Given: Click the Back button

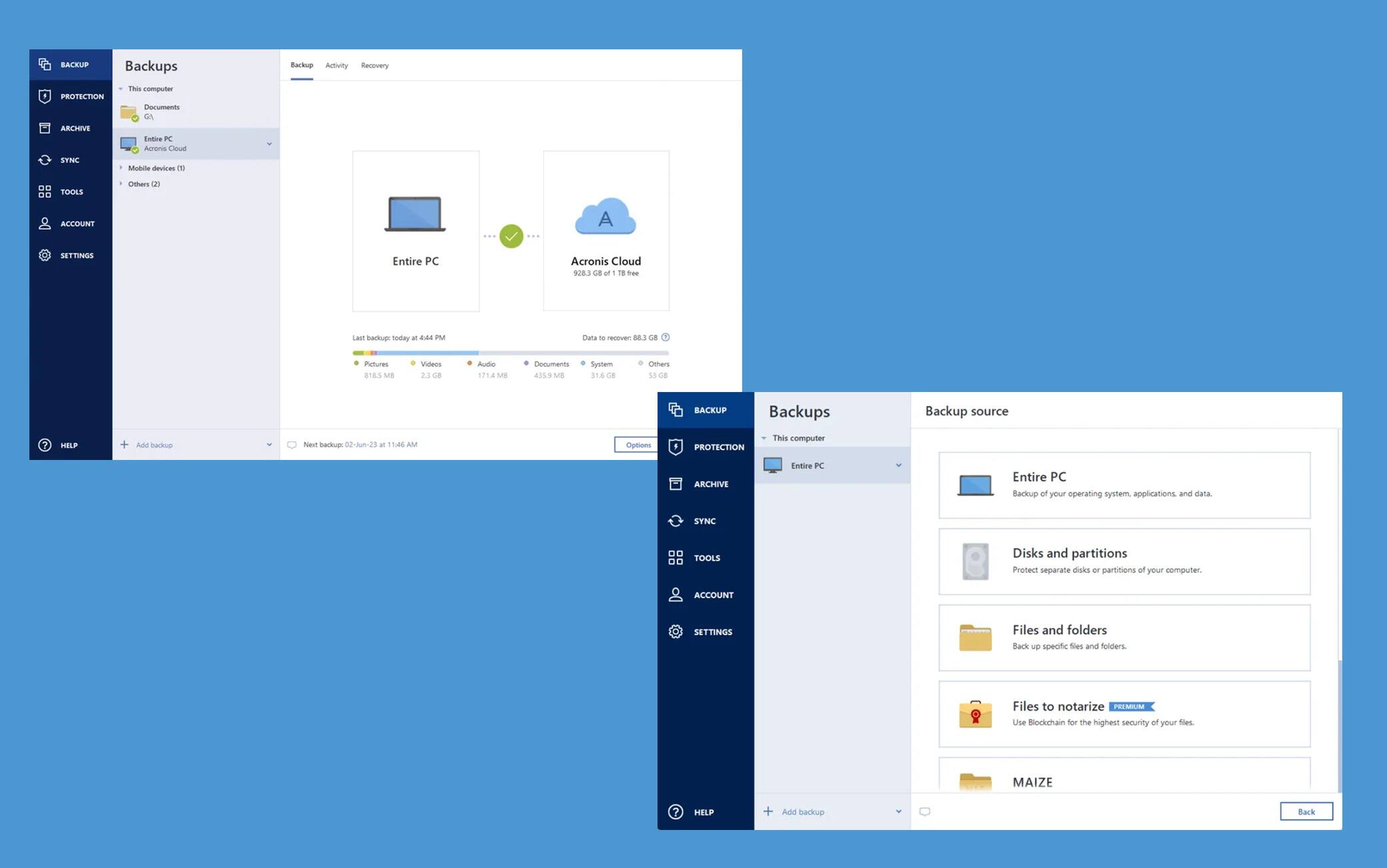Looking at the screenshot, I should click(1306, 811).
